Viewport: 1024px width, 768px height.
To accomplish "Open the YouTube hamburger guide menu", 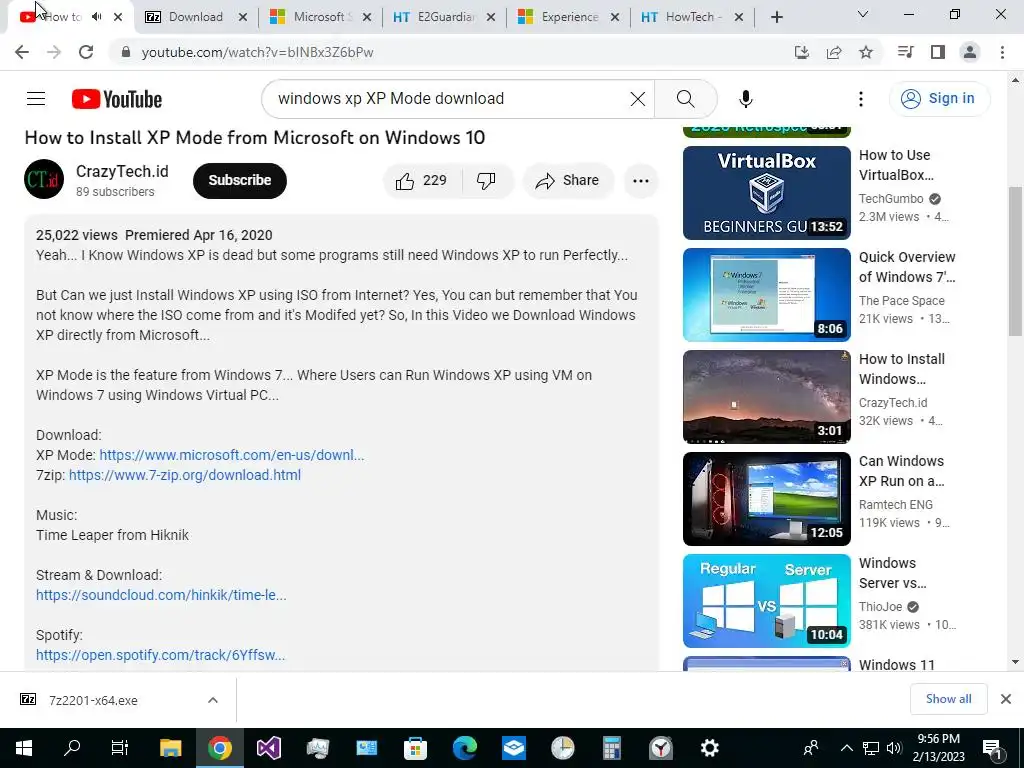I will tap(36, 99).
